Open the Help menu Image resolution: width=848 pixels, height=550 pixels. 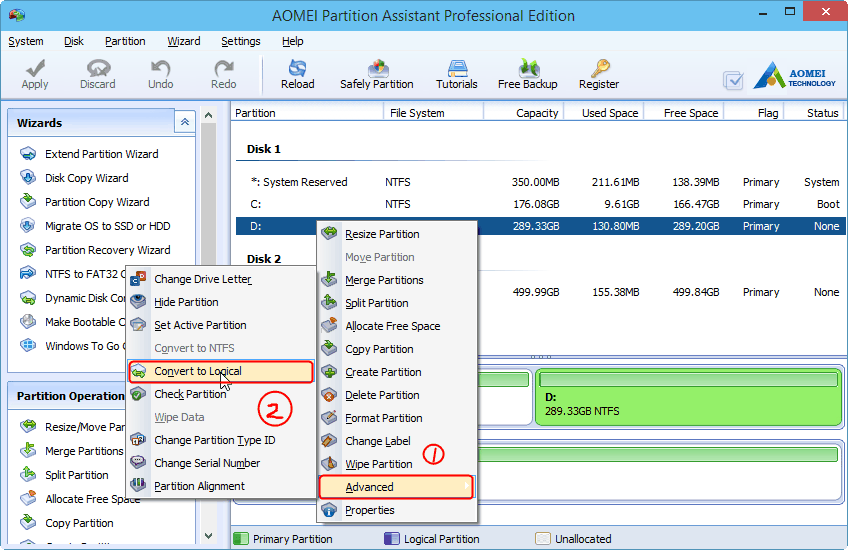(x=293, y=41)
